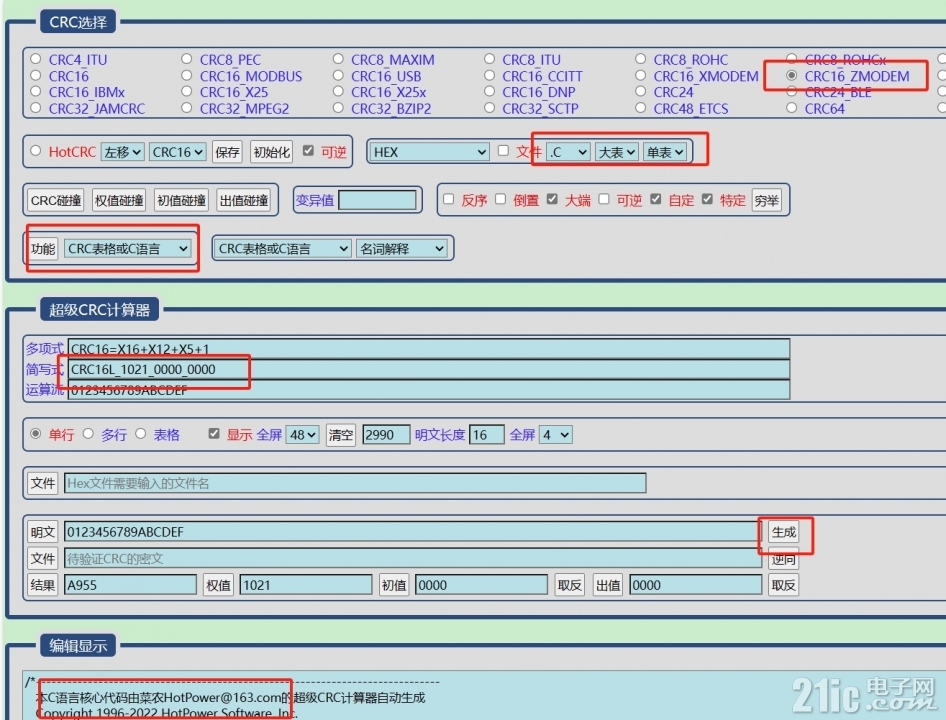Screen dimensions: 946x720
Task: Open the 名词解释 dropdown
Action: coord(402,249)
